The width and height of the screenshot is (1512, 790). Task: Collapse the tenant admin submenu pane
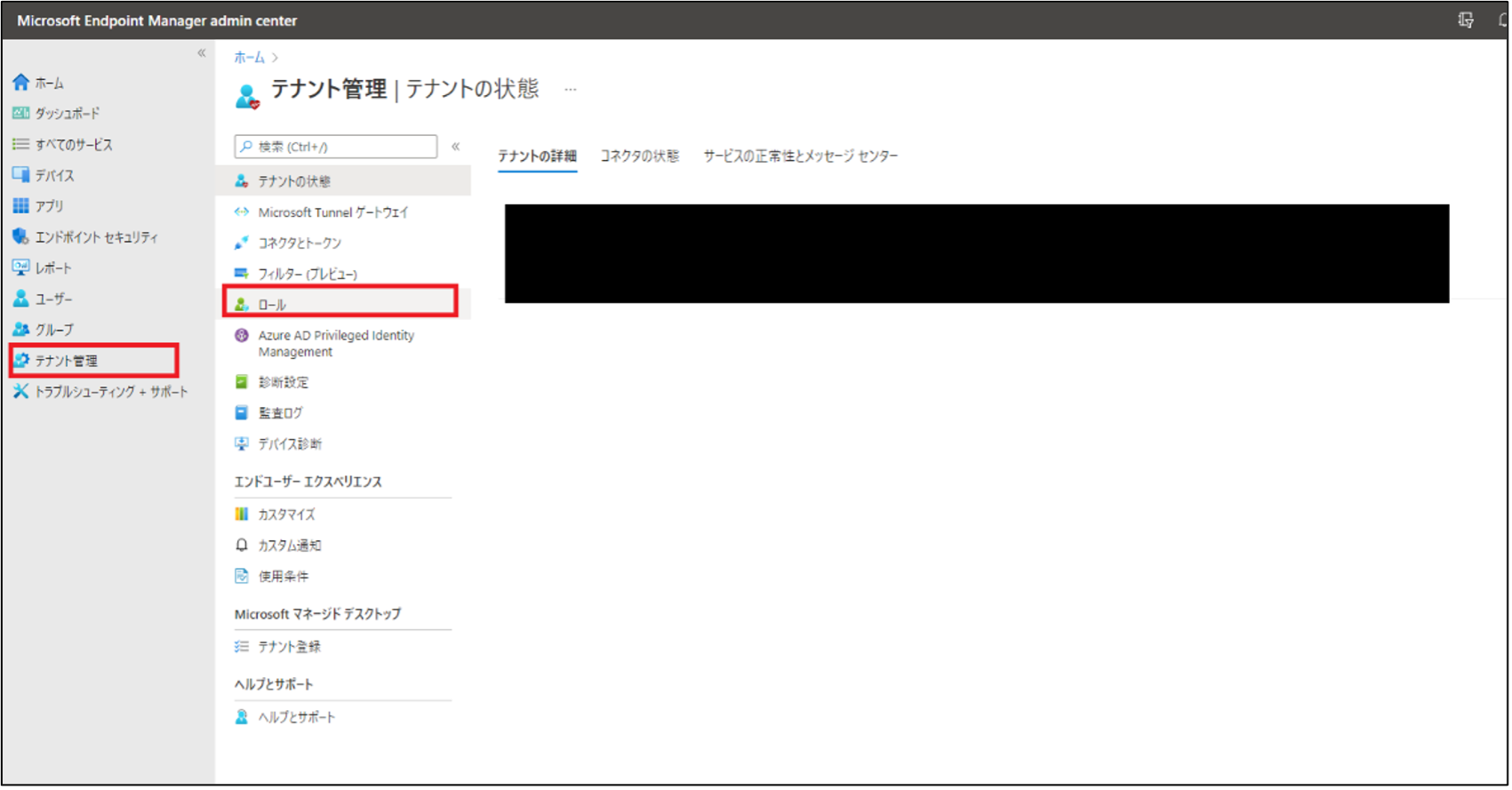tap(456, 147)
